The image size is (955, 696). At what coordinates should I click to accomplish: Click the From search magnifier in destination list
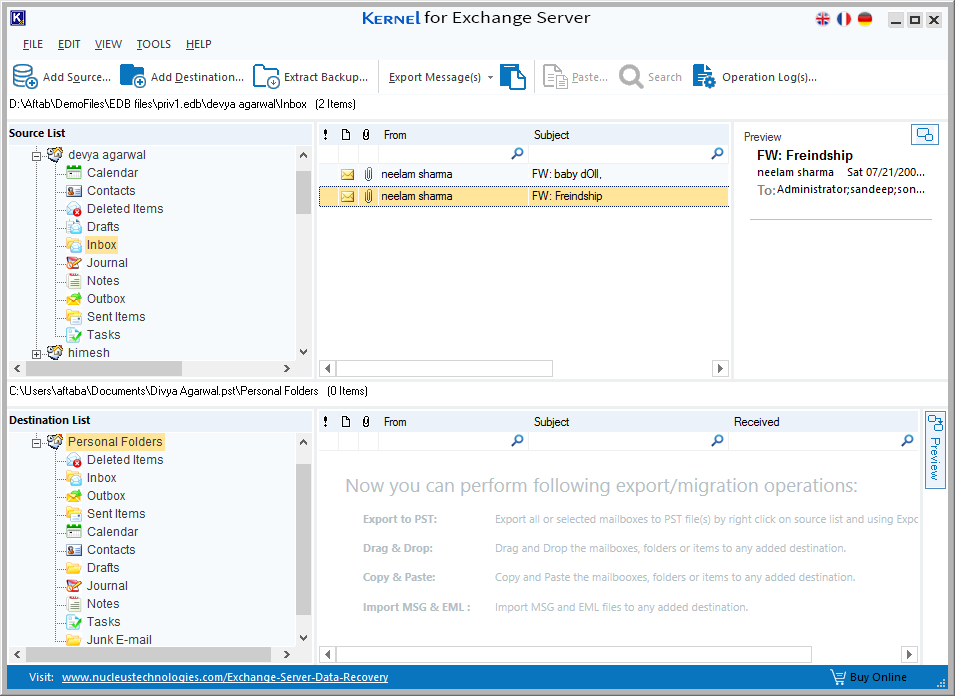tap(518, 440)
